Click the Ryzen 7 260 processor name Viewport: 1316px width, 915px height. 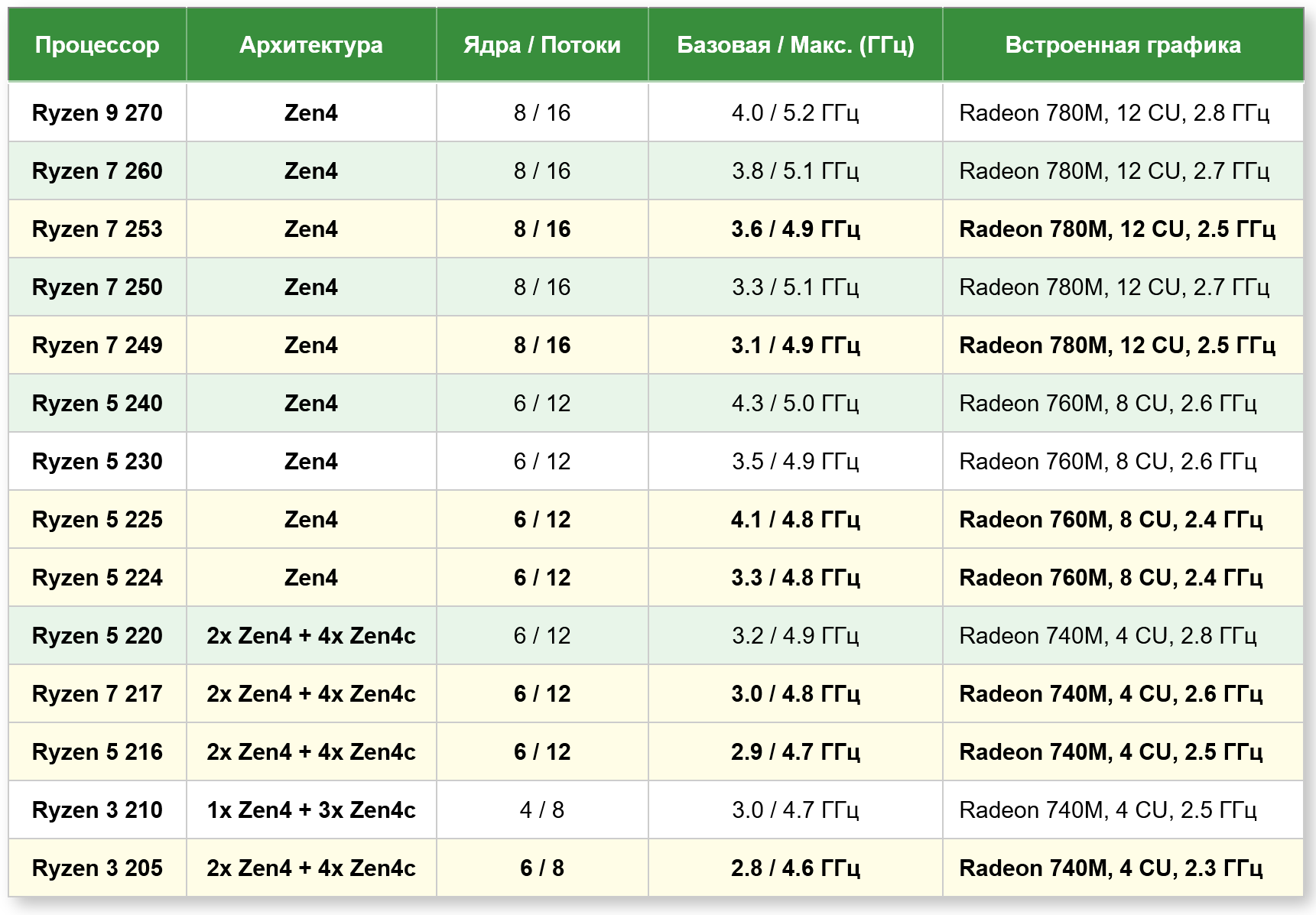(x=97, y=170)
